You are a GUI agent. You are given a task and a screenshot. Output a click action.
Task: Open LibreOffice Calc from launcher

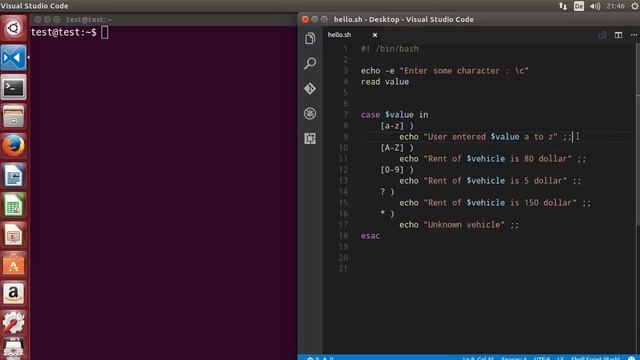pyautogui.click(x=13, y=205)
